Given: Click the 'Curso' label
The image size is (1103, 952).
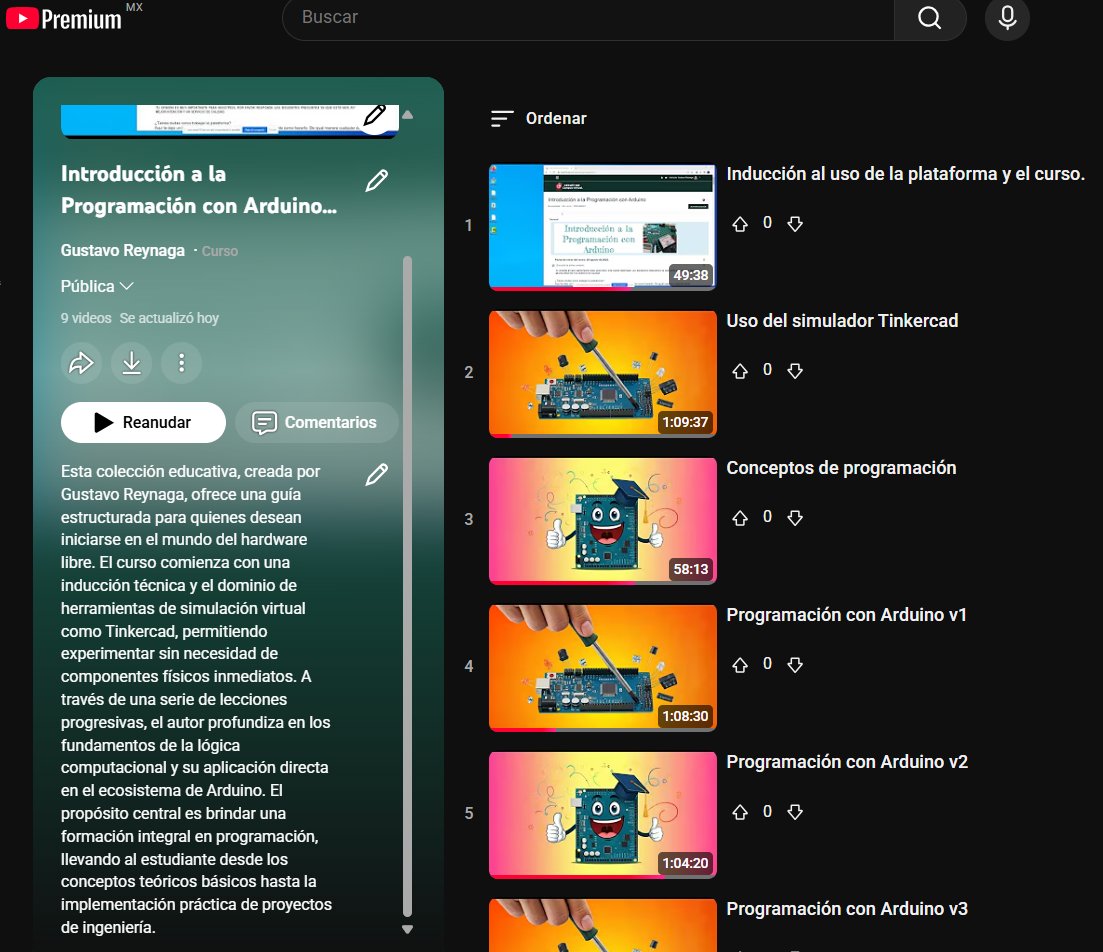Looking at the screenshot, I should (x=219, y=251).
